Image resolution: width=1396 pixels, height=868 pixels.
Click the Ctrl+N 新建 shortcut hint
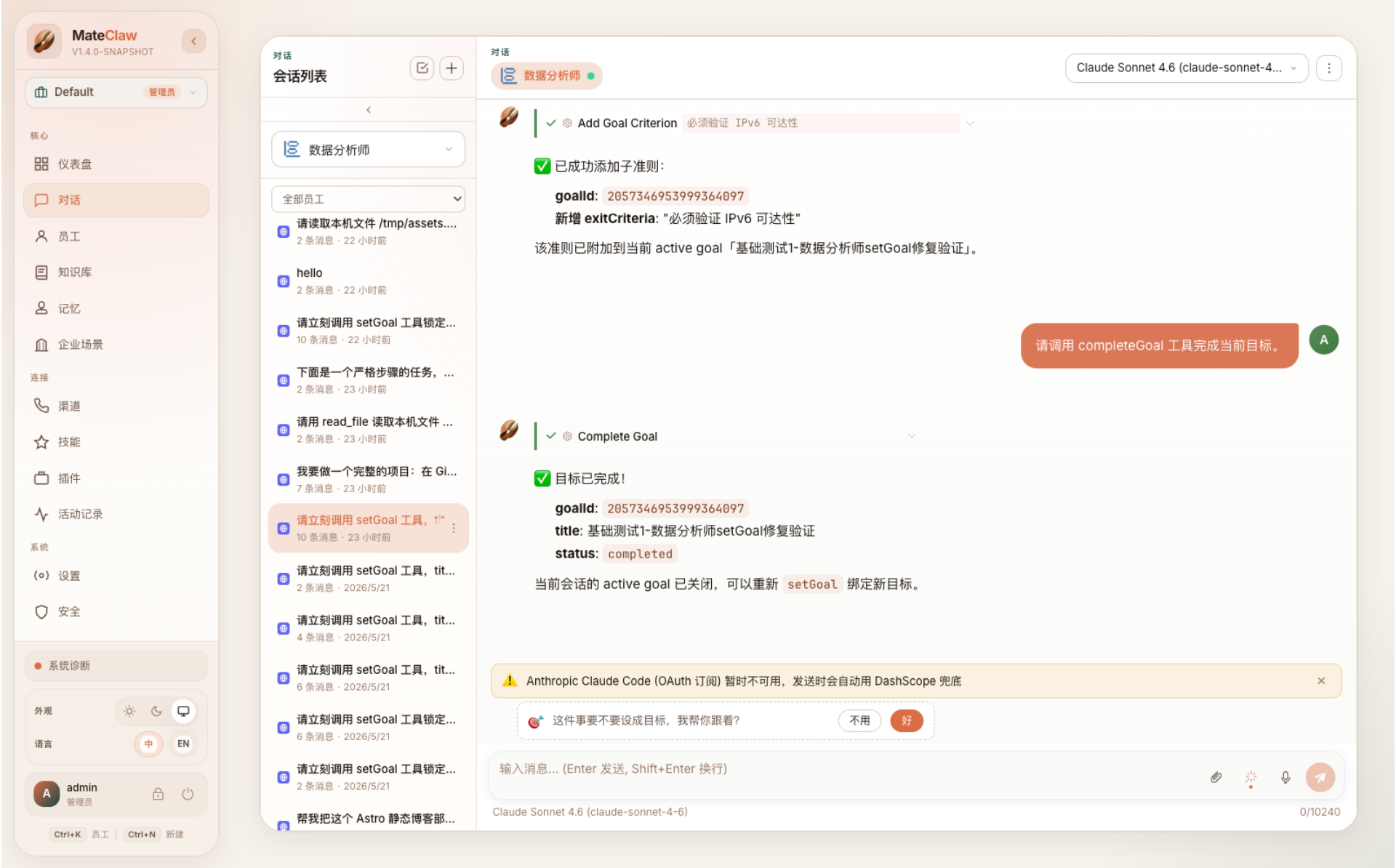coord(155,835)
